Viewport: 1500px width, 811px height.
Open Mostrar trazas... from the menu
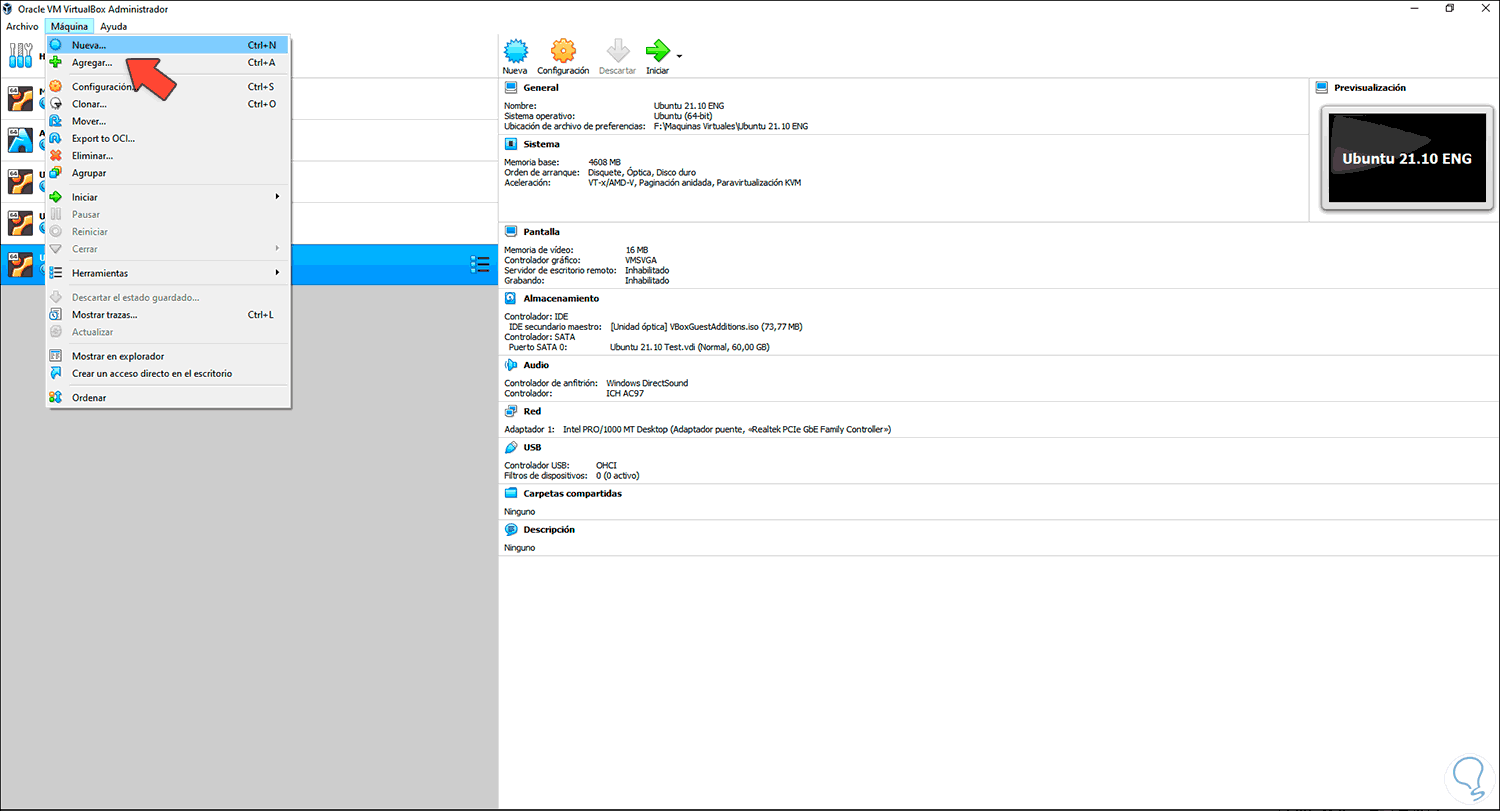(168, 315)
